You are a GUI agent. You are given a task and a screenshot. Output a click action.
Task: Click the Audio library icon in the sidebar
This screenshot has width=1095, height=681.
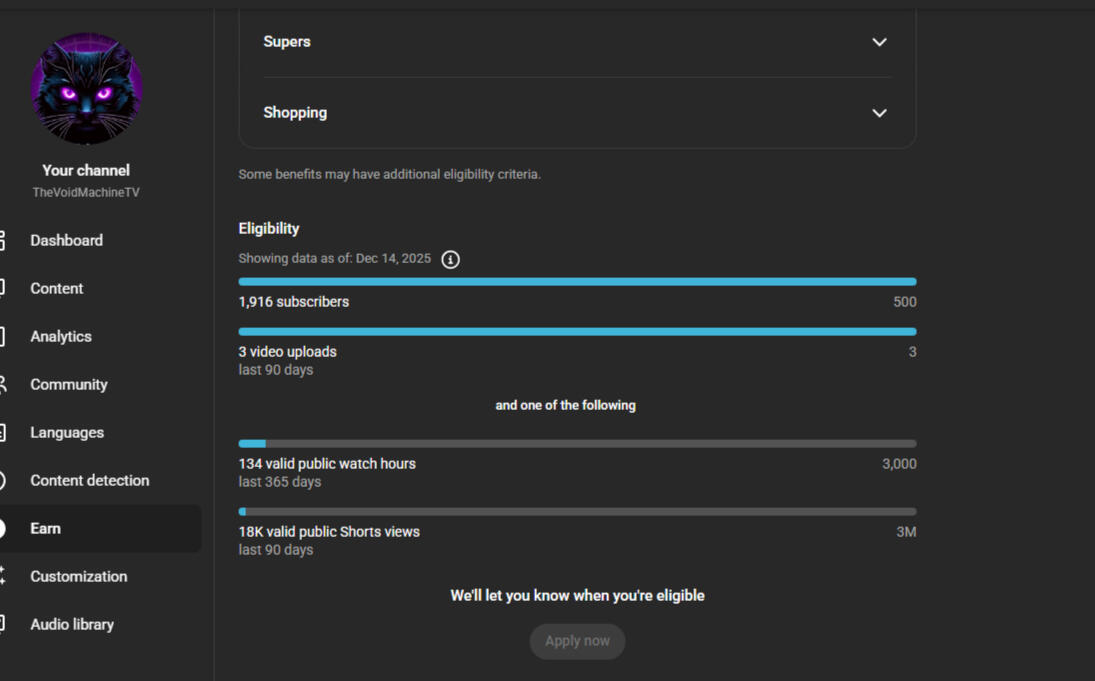[x=3, y=625]
